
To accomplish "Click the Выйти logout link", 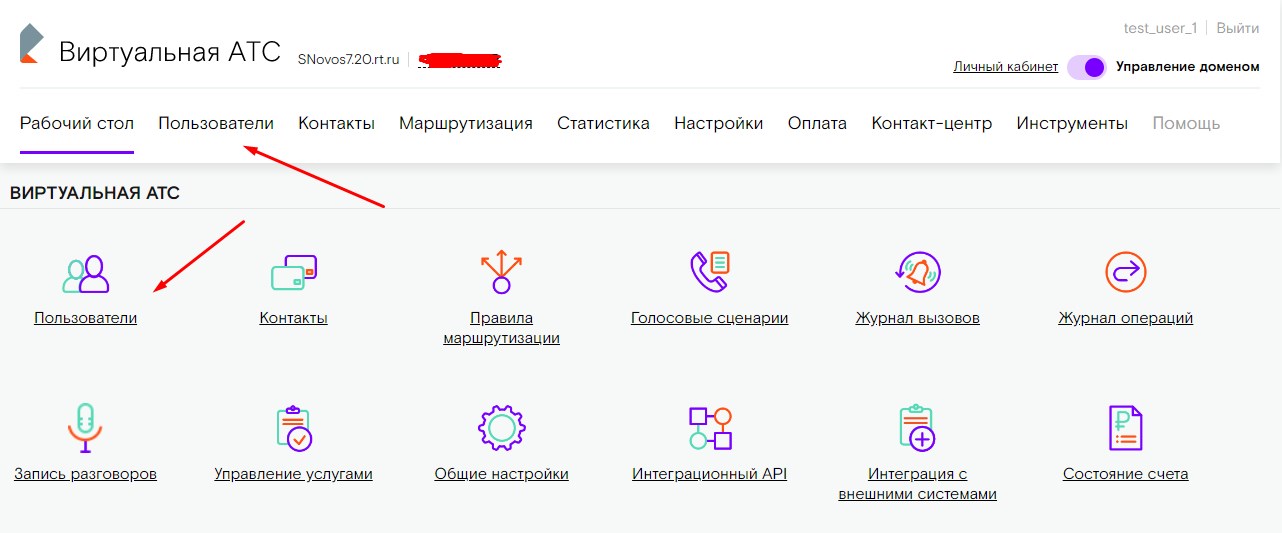I will (1238, 28).
